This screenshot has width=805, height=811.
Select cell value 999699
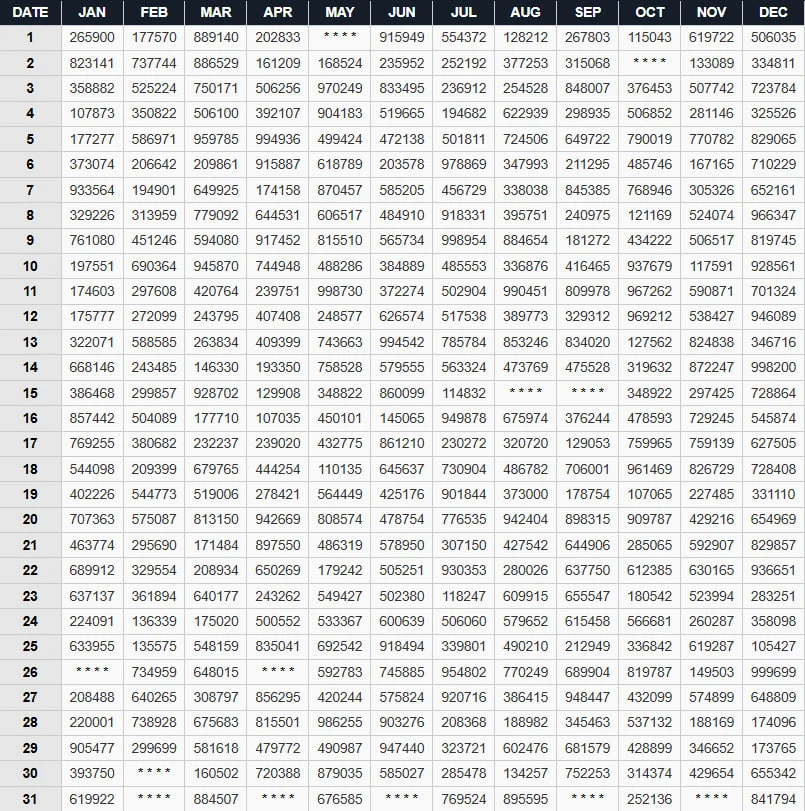tap(773, 672)
